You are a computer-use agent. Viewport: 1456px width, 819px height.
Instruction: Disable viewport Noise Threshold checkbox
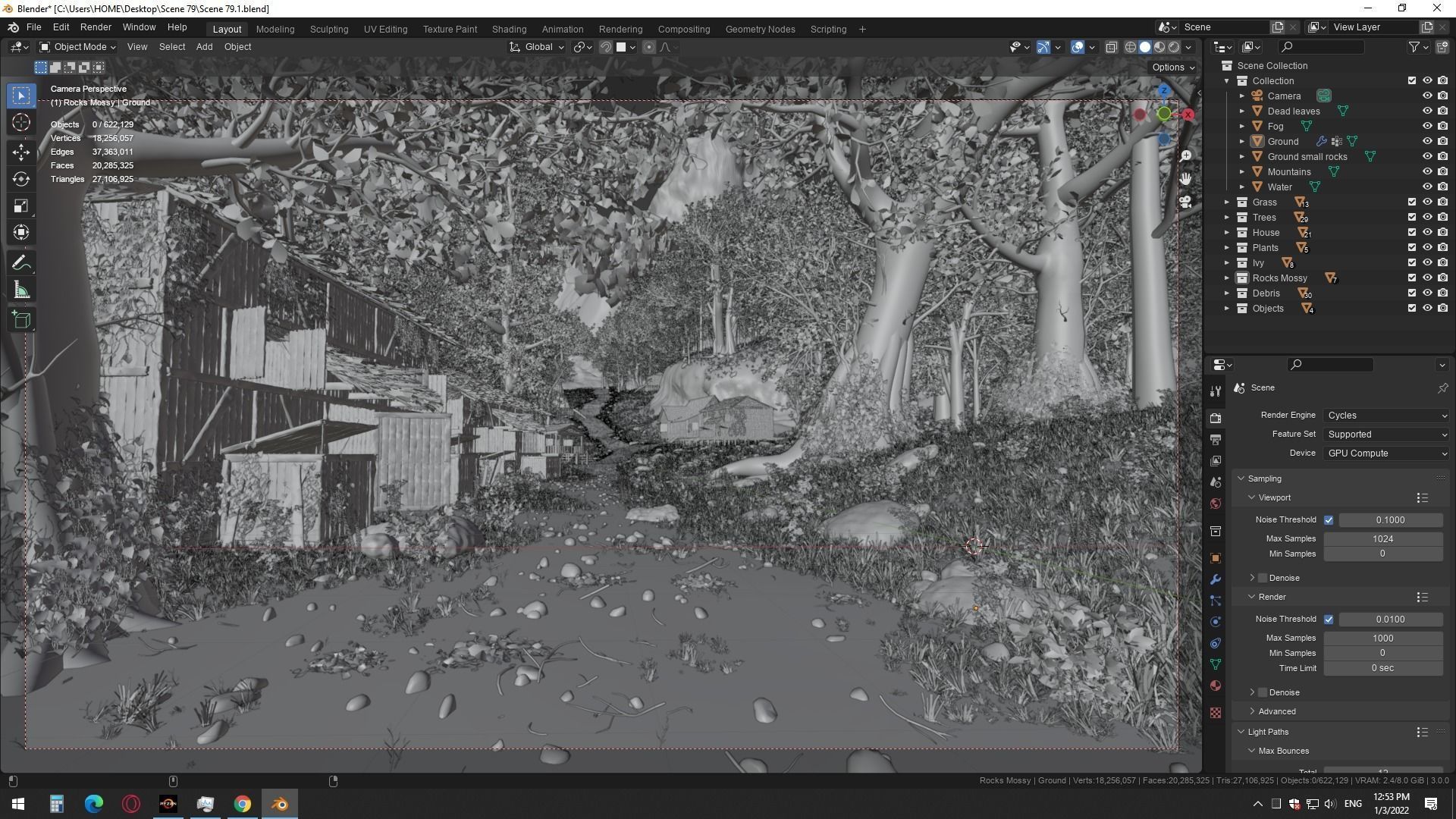[x=1329, y=520]
